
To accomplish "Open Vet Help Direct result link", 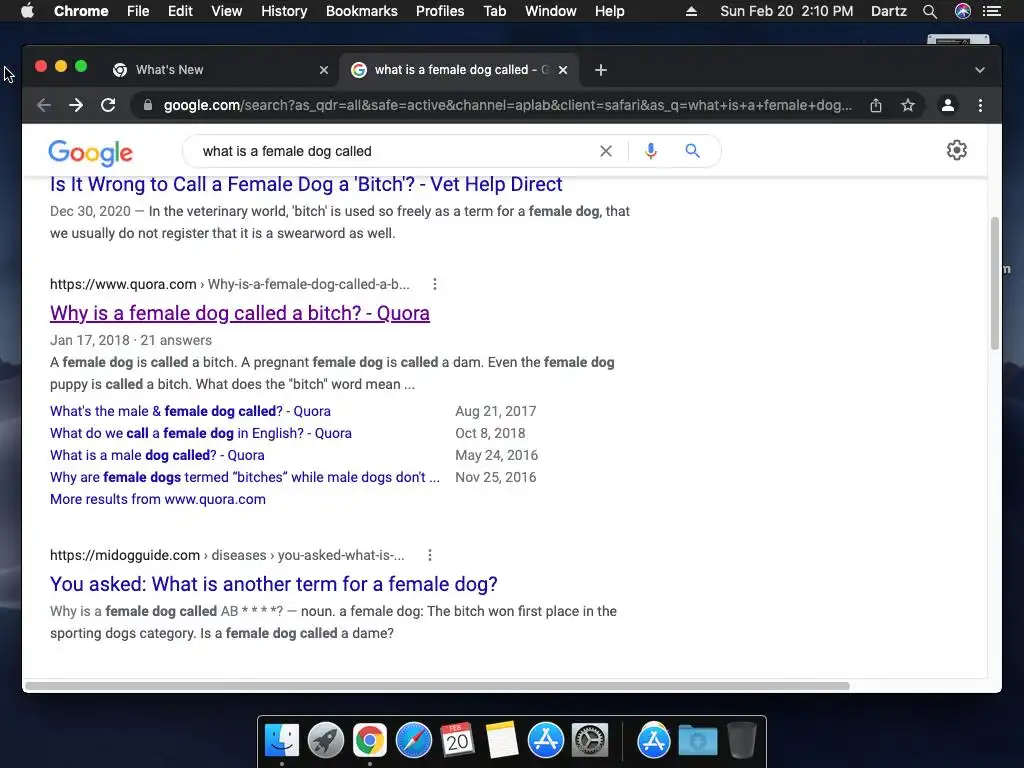I will (x=306, y=184).
